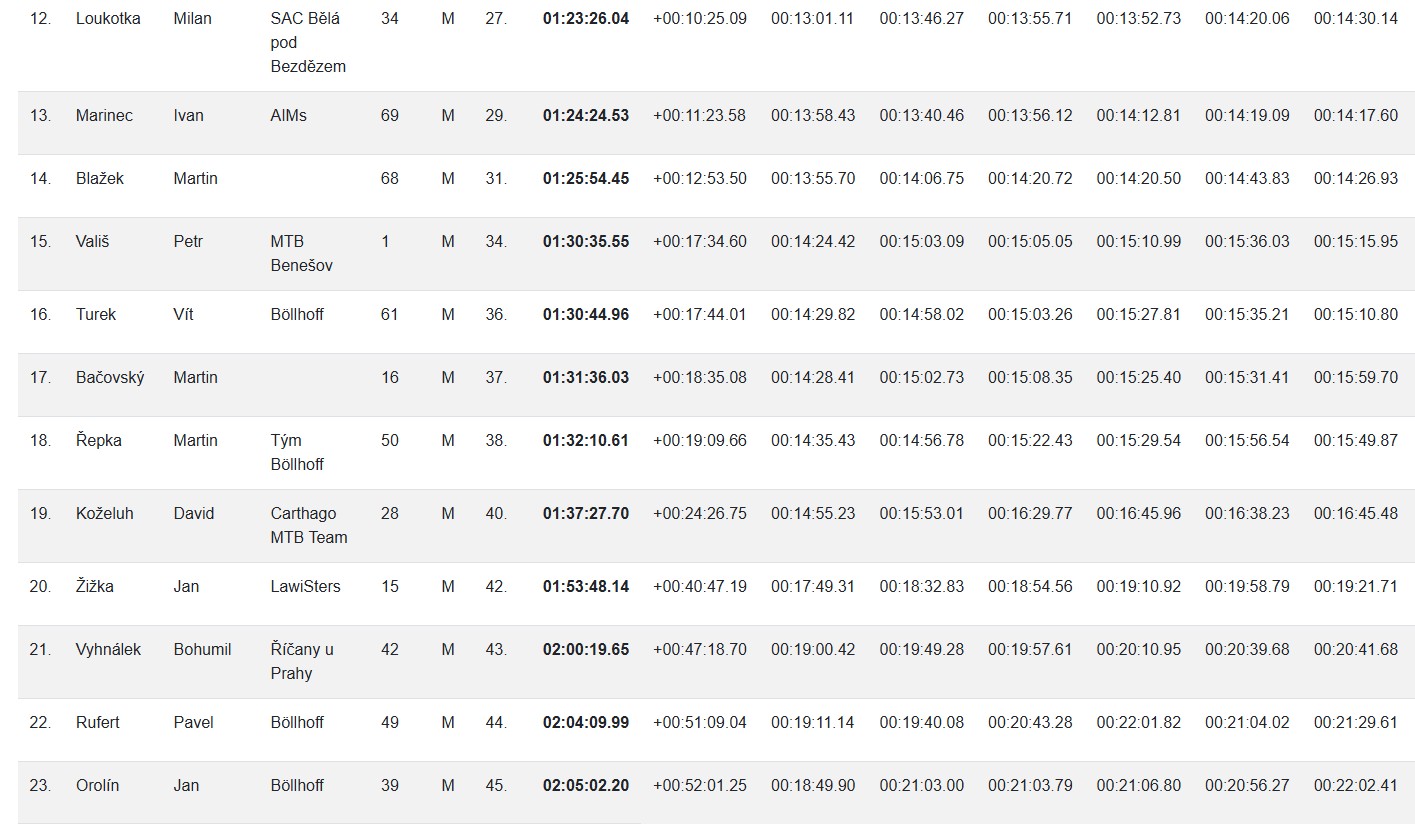This screenshot has height=829, width=1415.
Task: Click the surname Koželuh
Action: pyautogui.click(x=104, y=514)
